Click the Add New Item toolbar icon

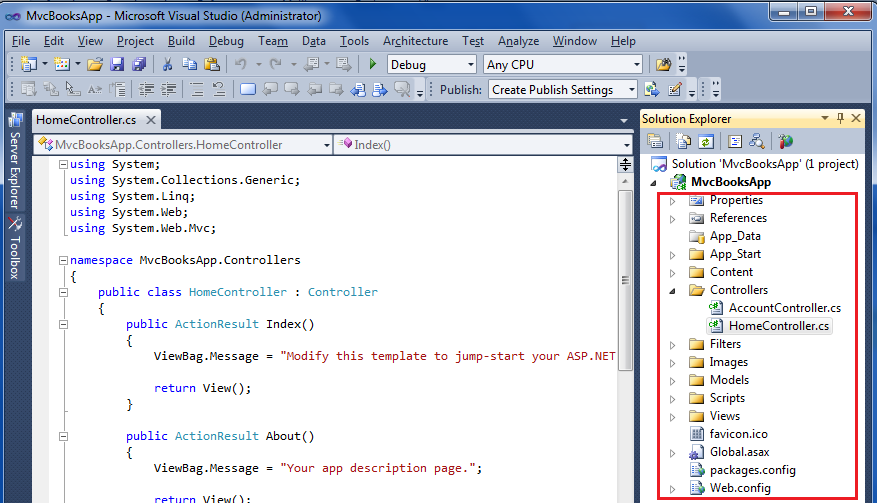tap(62, 64)
